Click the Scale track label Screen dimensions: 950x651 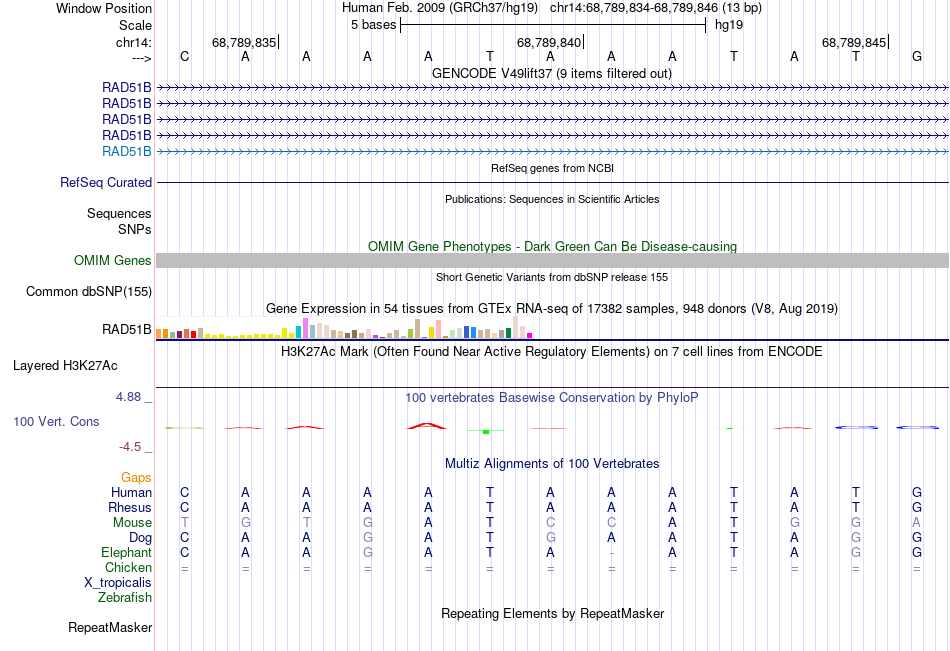click(x=135, y=25)
